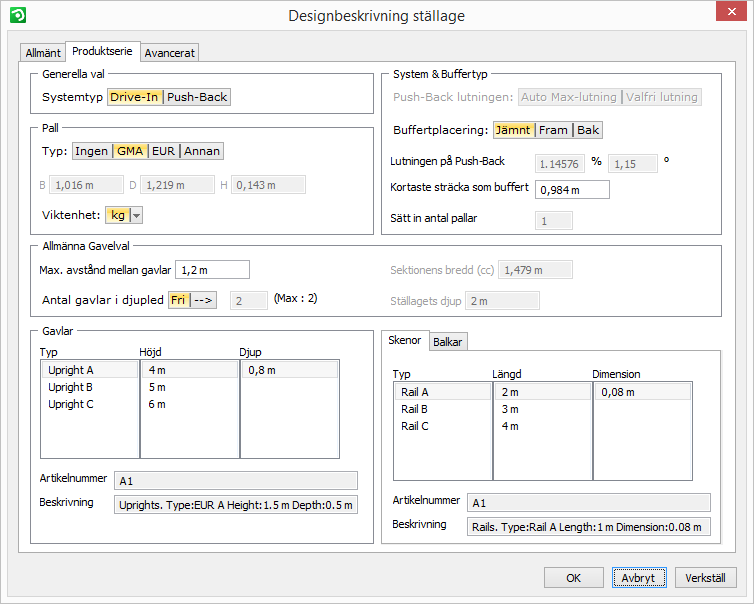Viewport: 754px width, 604px height.
Task: Choose pallet type EUR
Action: (163, 151)
